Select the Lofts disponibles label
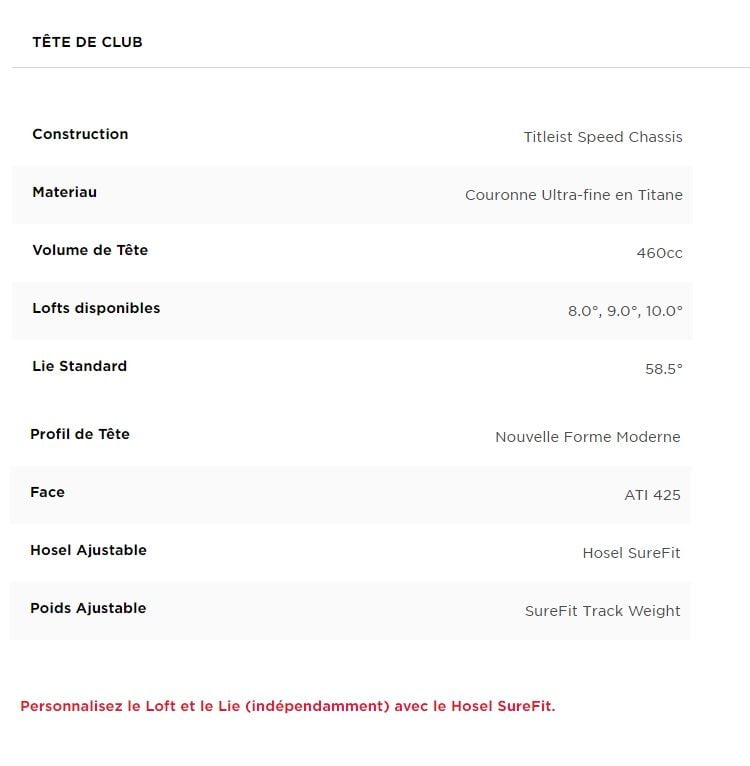Image resolution: width=750 pixels, height=766 pixels. [96, 308]
